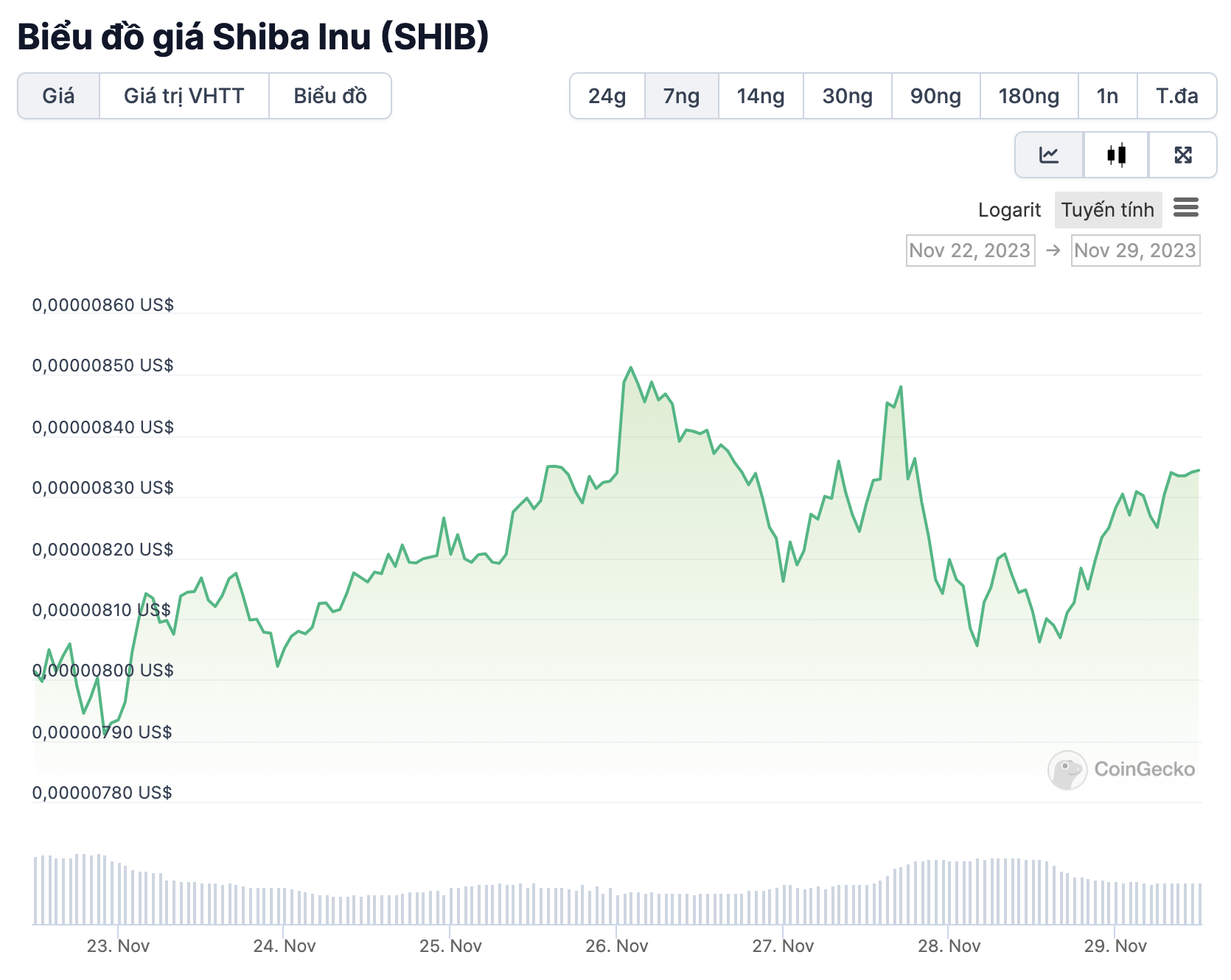Choose the 14ng time range
This screenshot has width=1231, height=980.
pos(761,96)
